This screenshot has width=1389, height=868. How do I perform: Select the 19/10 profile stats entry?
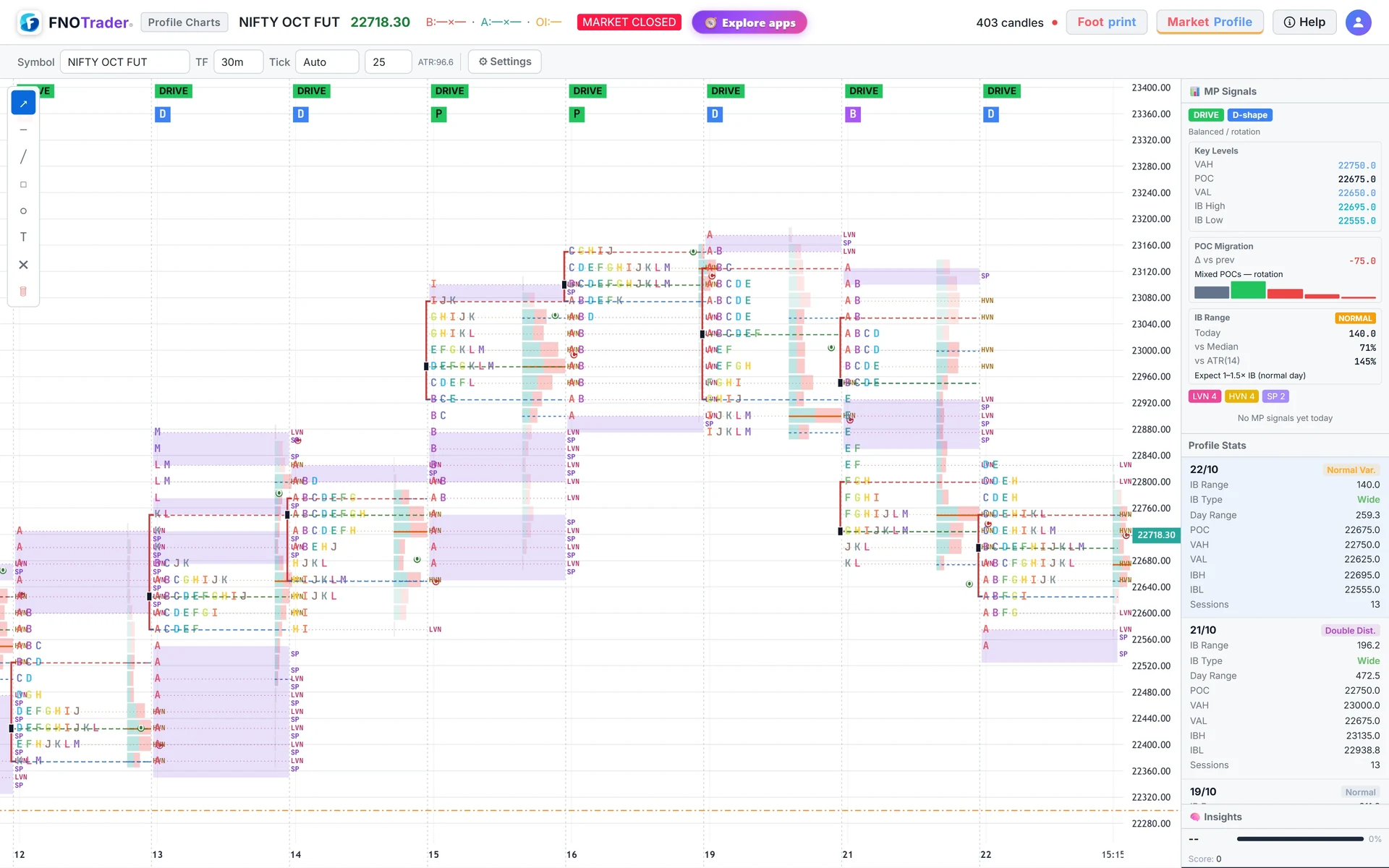[x=1285, y=791]
